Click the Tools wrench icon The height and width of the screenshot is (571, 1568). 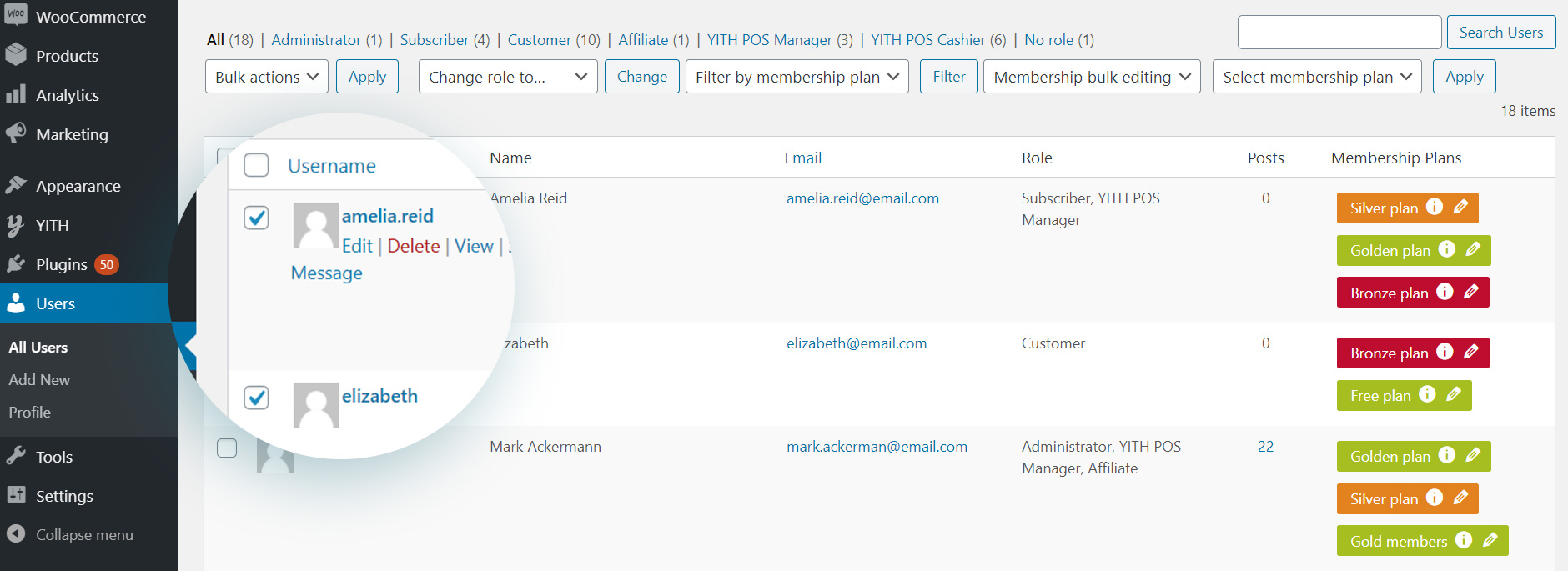click(16, 456)
